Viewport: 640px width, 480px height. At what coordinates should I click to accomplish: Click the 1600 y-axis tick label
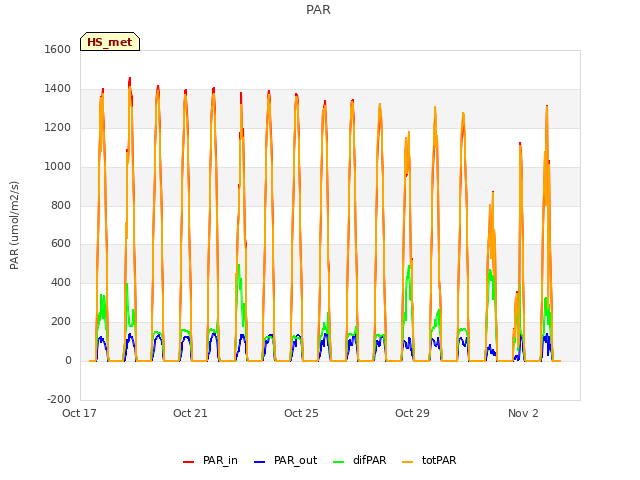click(x=58, y=49)
